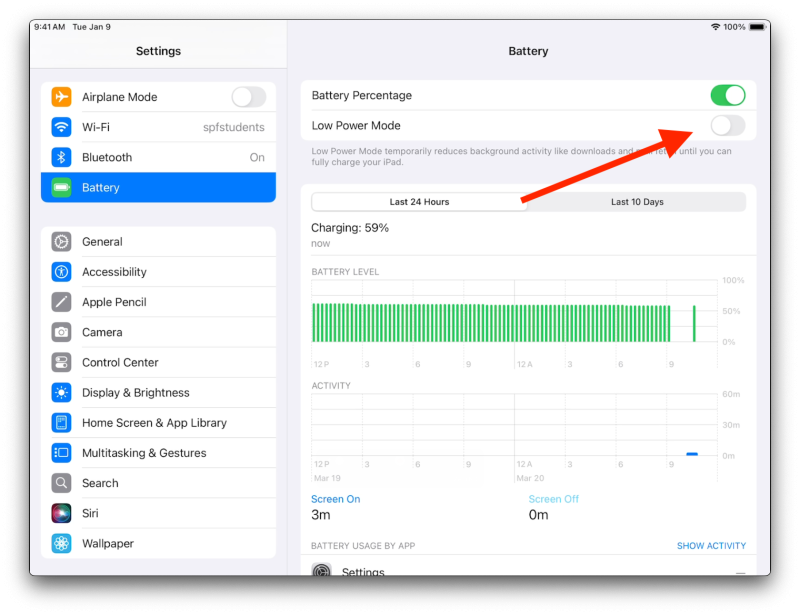Click the Battery icon in the sidebar

tap(61, 187)
